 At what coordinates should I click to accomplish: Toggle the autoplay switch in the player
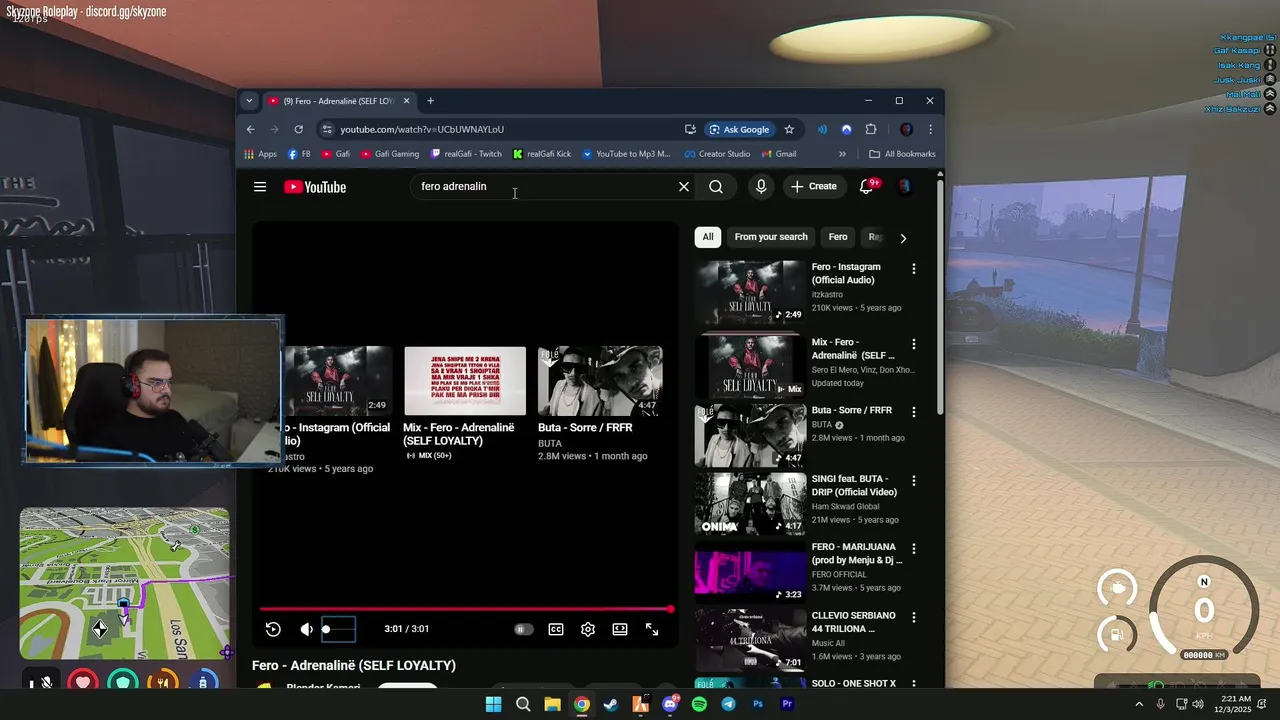click(524, 629)
